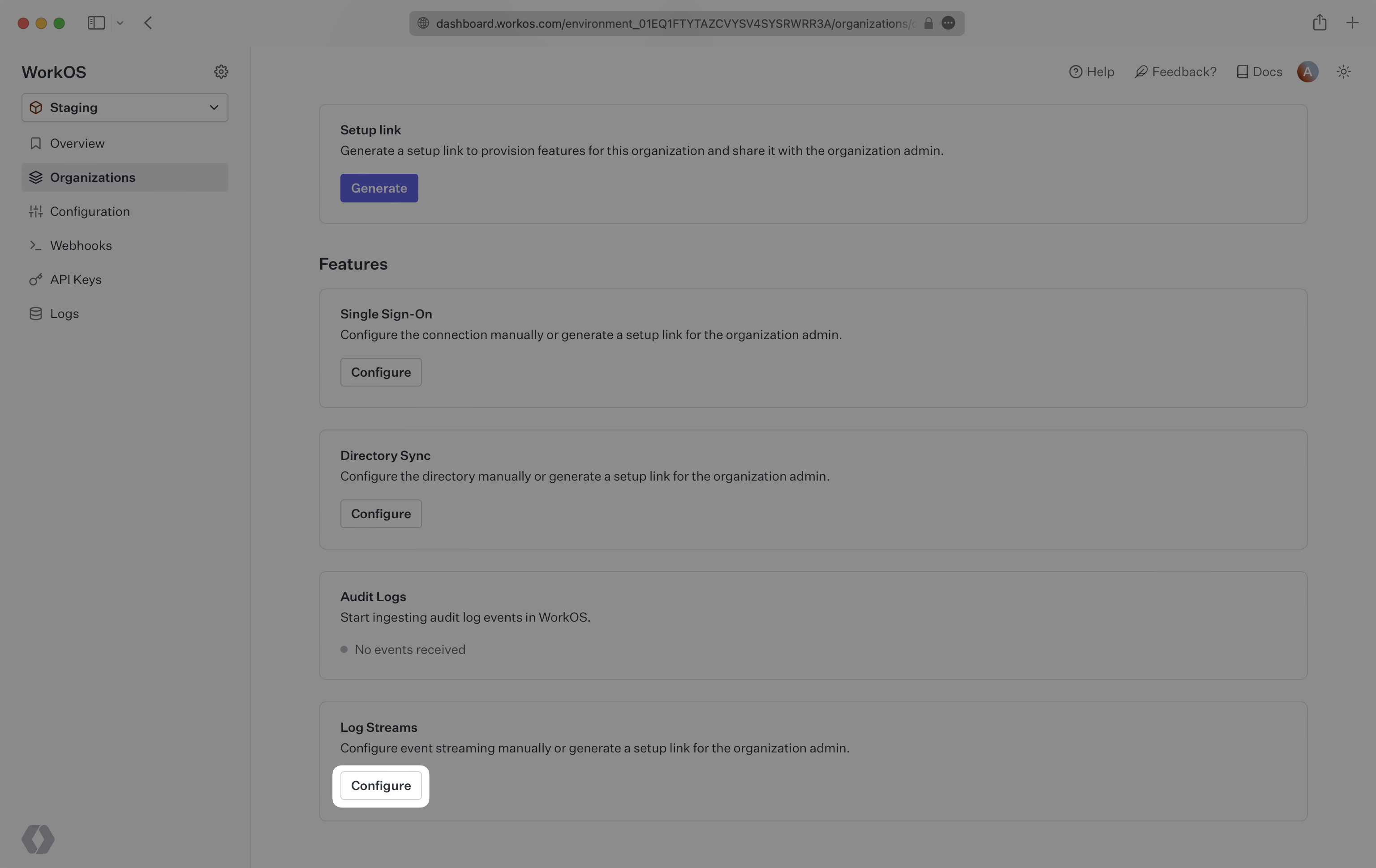This screenshot has height=868, width=1376.
Task: Click the WorkOS logo at bottom left
Action: click(x=38, y=839)
